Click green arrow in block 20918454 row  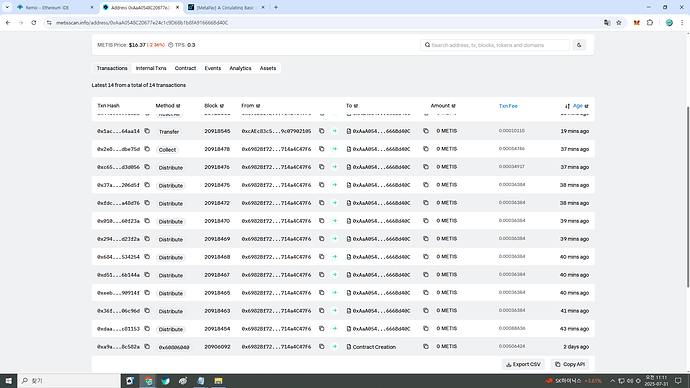(x=334, y=329)
